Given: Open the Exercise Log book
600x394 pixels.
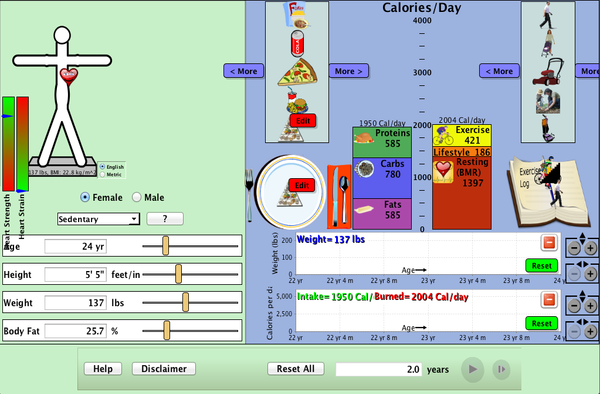Looking at the screenshot, I should tap(548, 191).
